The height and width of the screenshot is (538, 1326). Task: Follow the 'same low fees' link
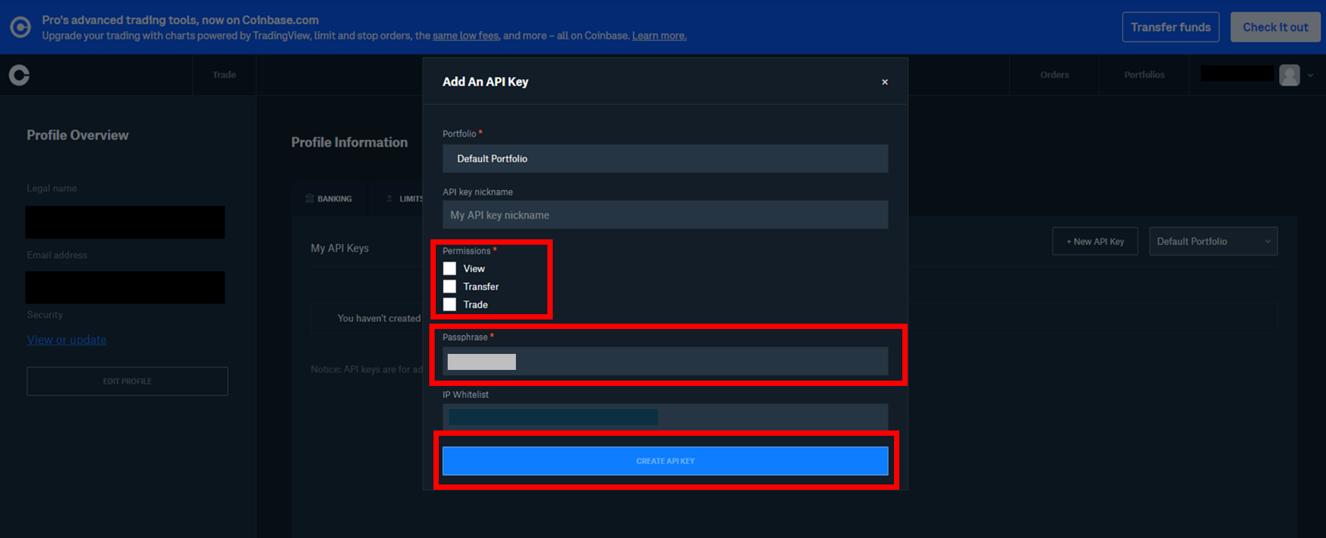pos(466,36)
